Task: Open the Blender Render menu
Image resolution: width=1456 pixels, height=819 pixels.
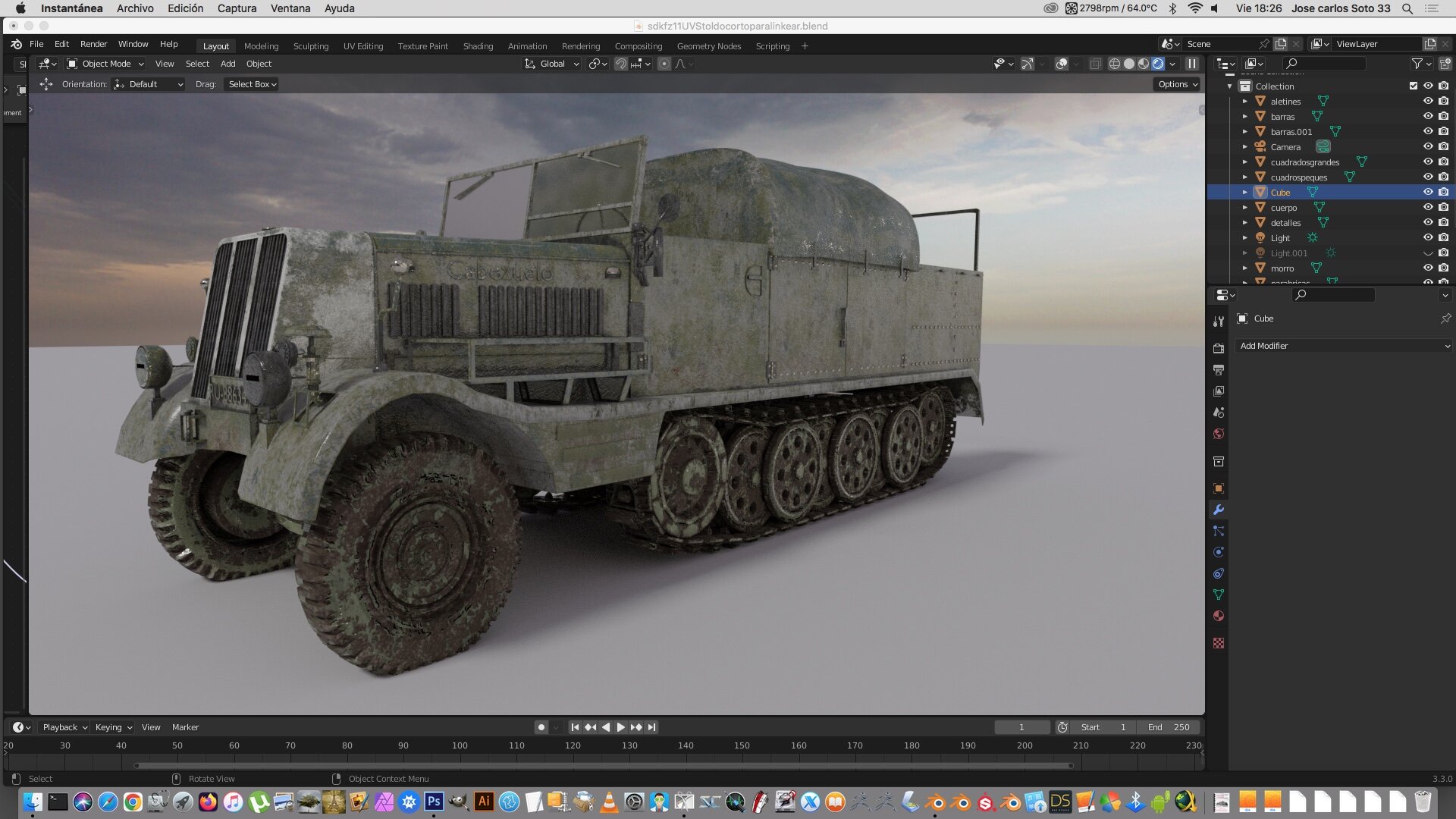Action: 93,45
